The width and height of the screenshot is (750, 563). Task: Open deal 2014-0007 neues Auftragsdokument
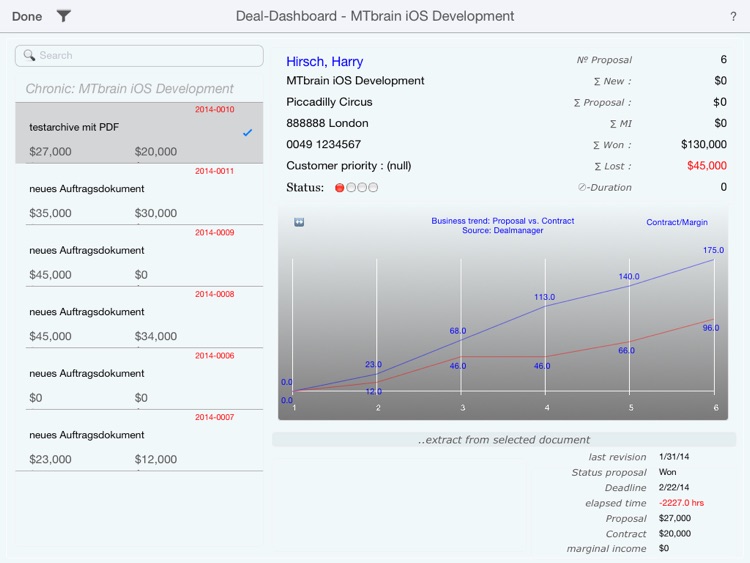tap(139, 441)
